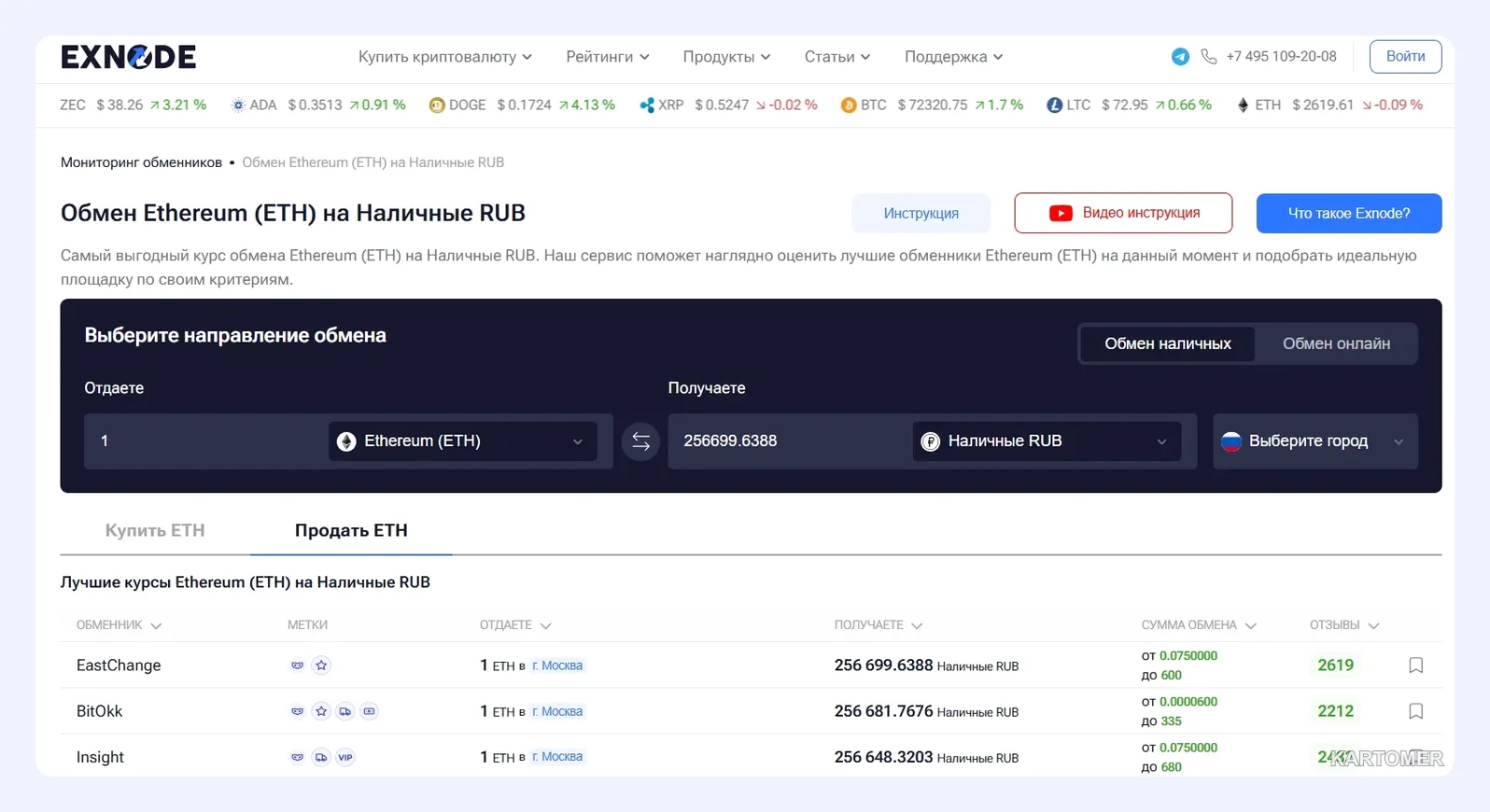
Task: Open the Telegram channel icon
Action: click(1180, 57)
